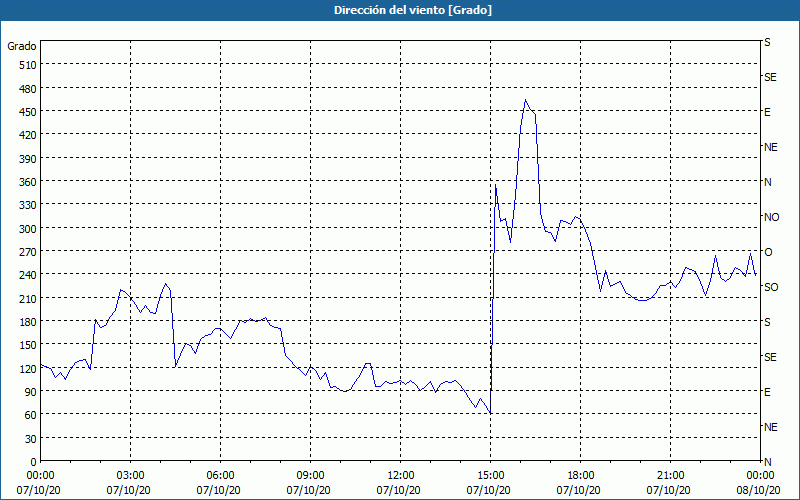Click the 420 degree axis label
This screenshot has width=800, height=500.
point(28,135)
